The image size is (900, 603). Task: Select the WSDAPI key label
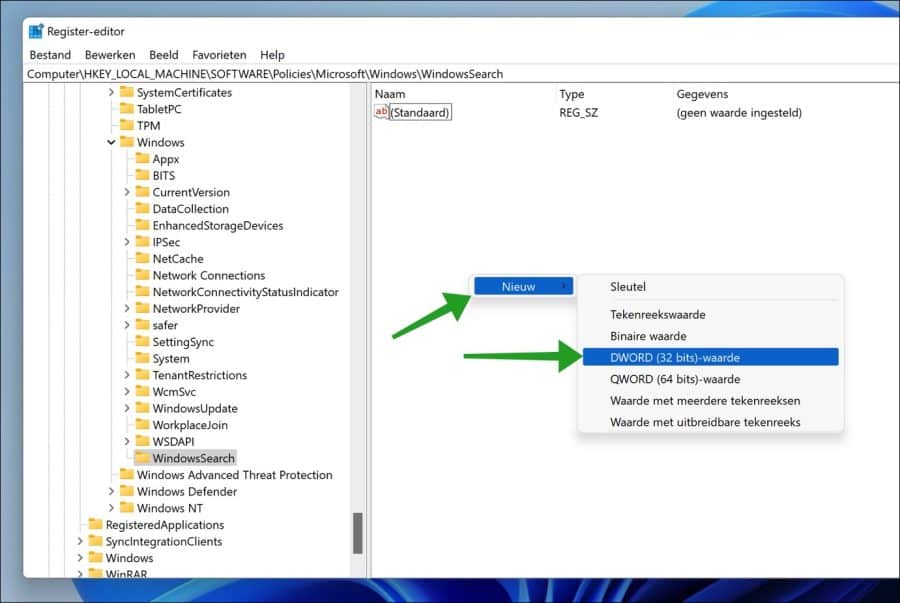point(173,442)
